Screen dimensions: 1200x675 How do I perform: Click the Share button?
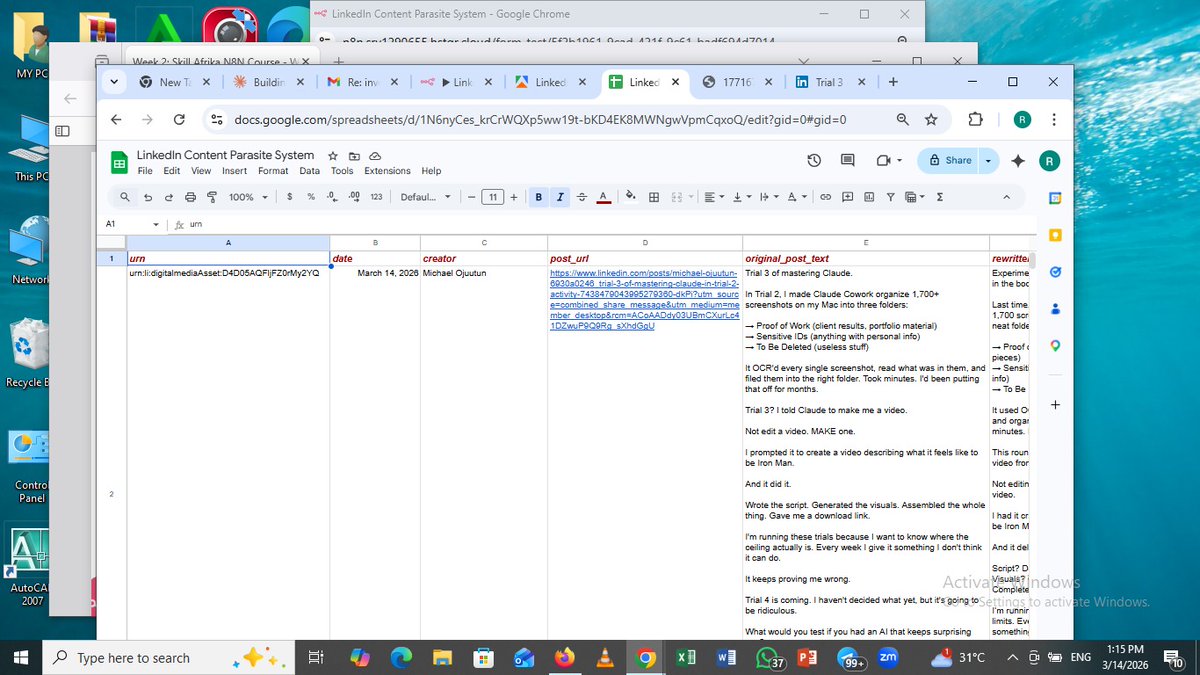click(950, 160)
